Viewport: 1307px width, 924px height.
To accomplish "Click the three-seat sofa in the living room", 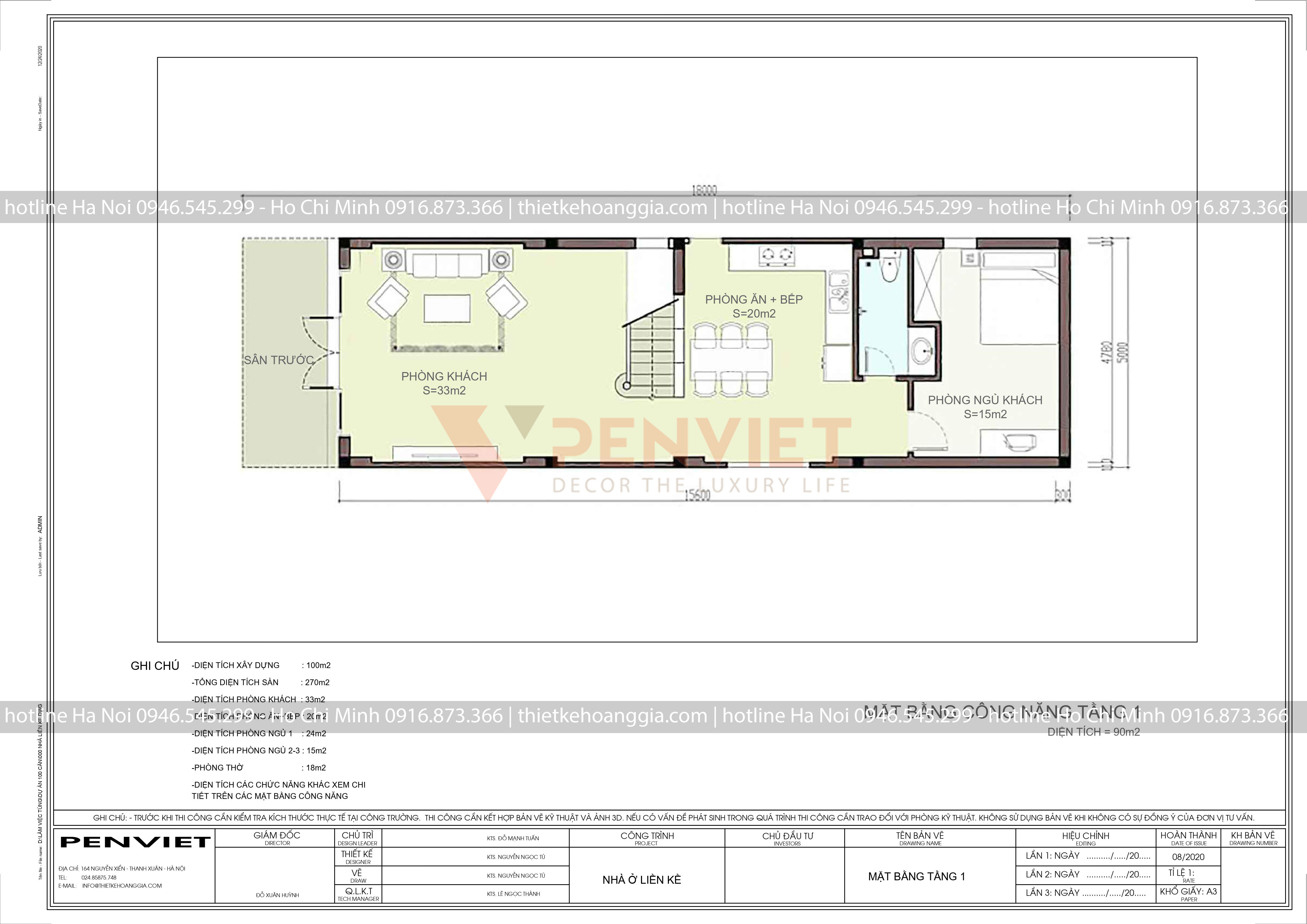I will (x=447, y=265).
